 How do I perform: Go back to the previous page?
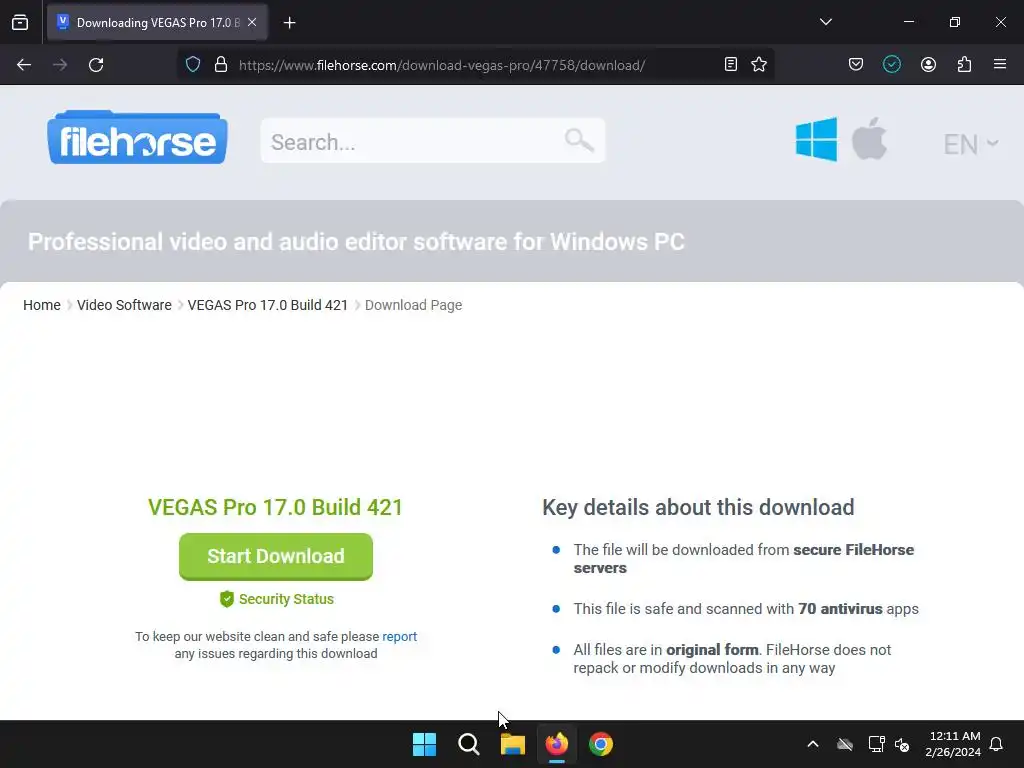pos(24,65)
